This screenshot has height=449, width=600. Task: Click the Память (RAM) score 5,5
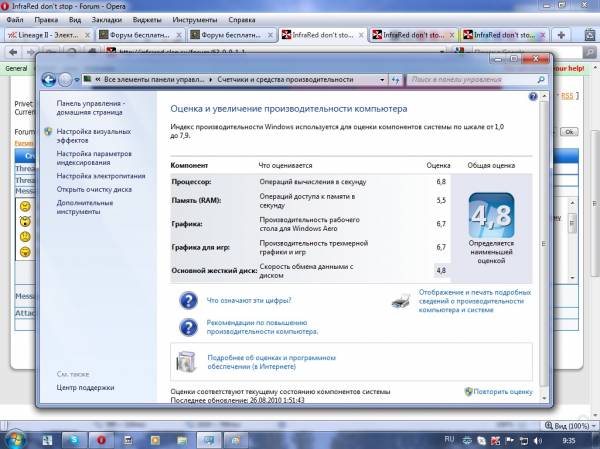click(441, 201)
